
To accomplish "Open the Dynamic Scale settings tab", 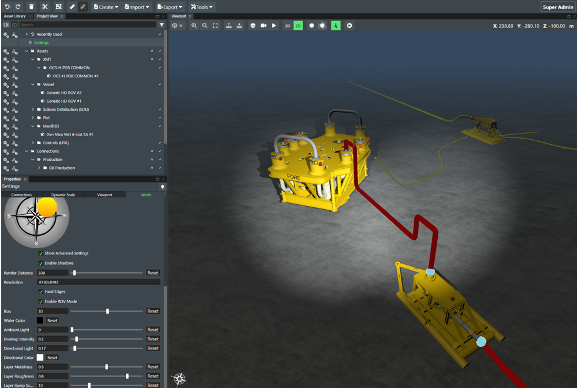I will pyautogui.click(x=63, y=194).
